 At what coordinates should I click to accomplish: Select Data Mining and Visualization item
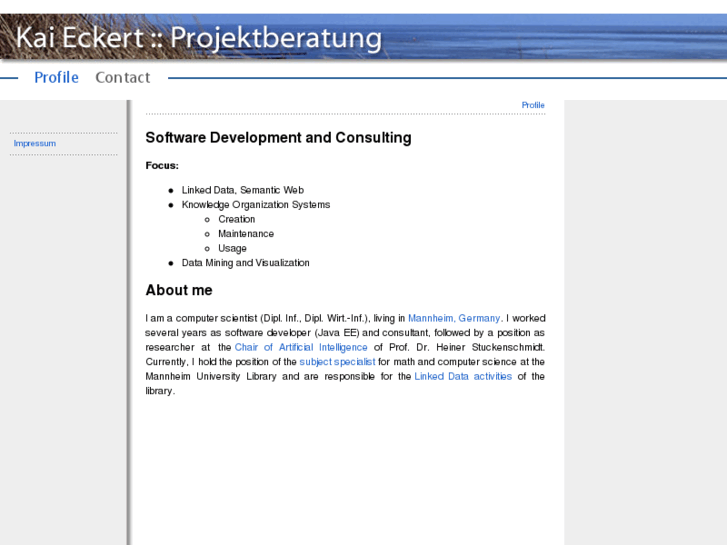[245, 263]
